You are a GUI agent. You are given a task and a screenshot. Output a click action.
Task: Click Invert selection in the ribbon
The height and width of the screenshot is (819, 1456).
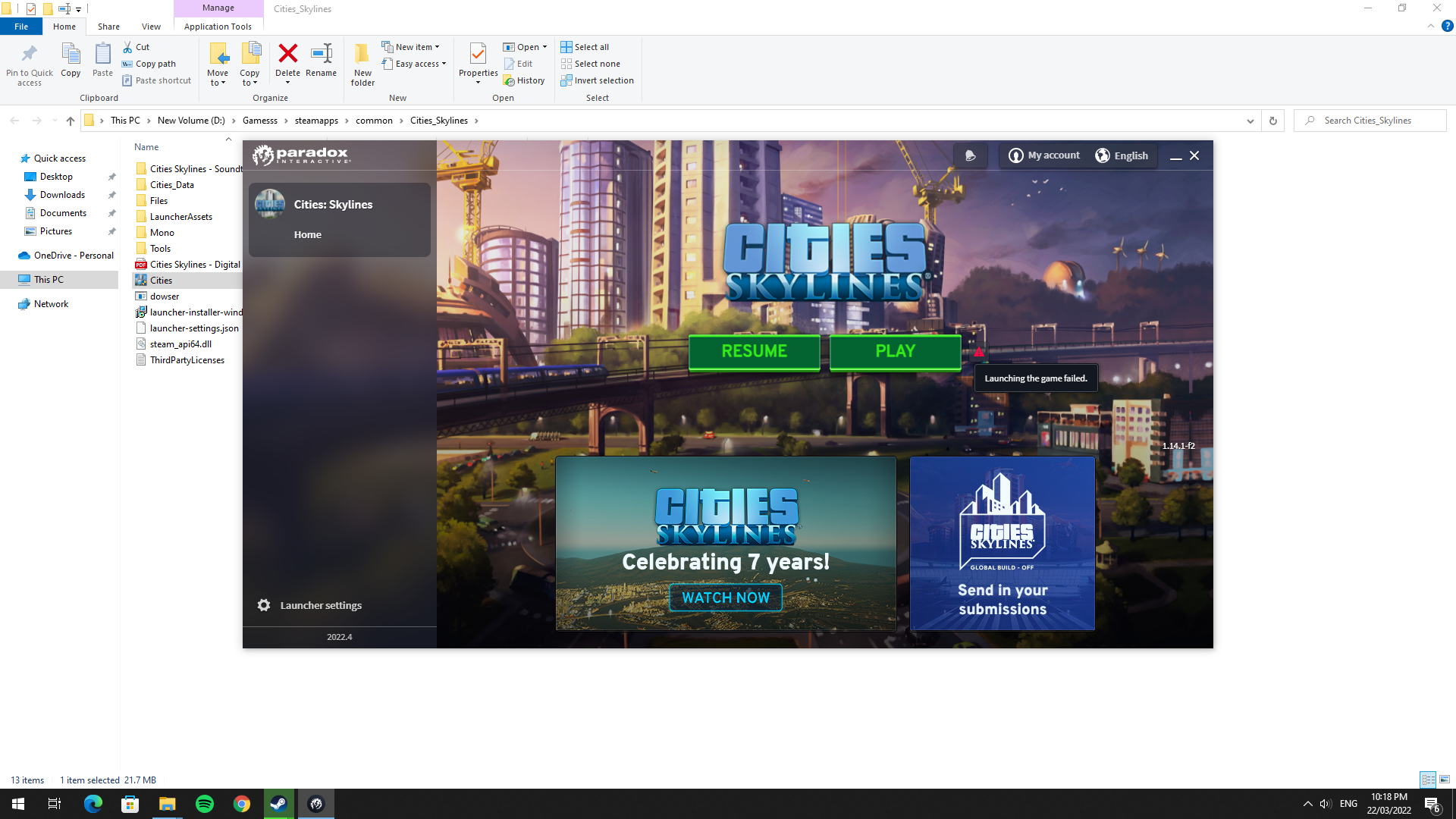(x=598, y=80)
